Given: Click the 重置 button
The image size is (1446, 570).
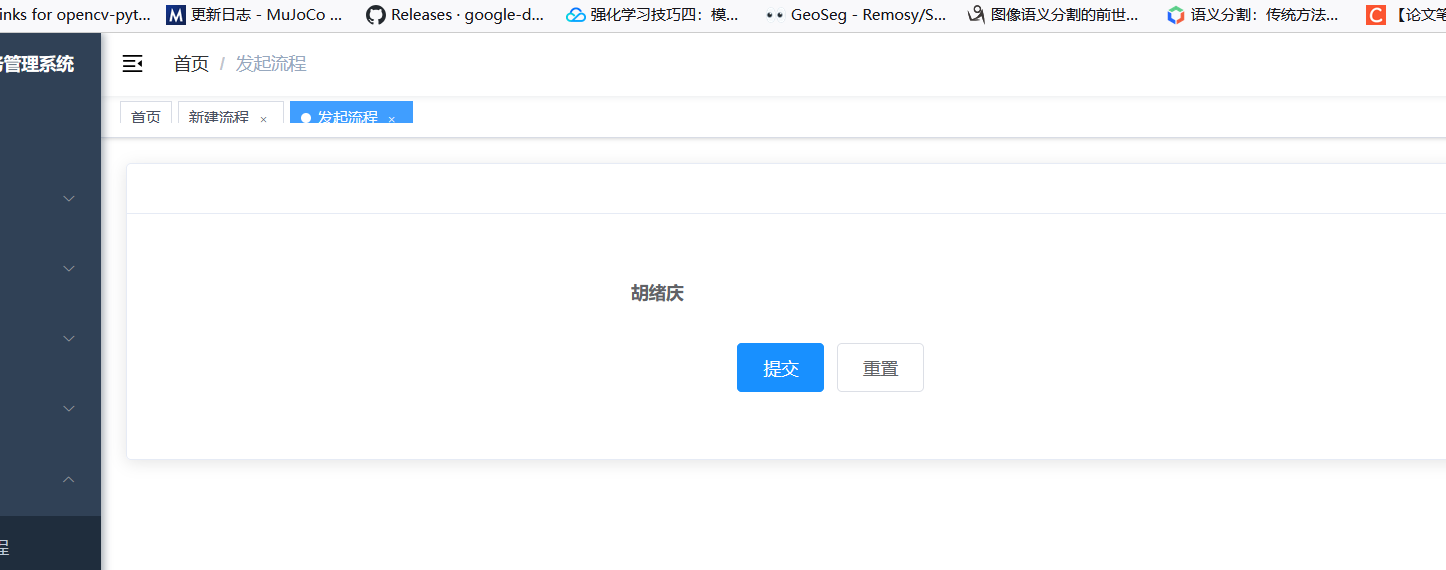Looking at the screenshot, I should pos(880,368).
